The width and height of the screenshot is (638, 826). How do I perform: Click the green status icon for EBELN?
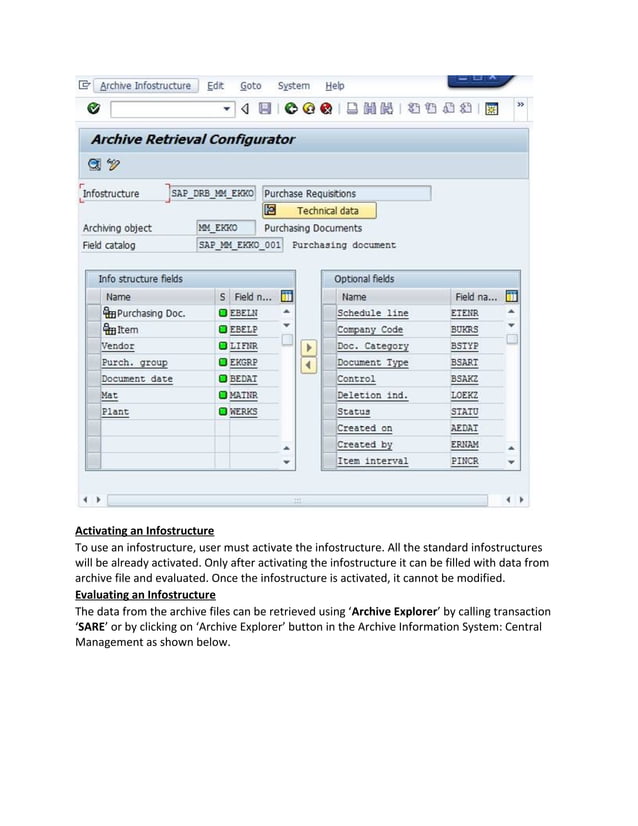223,313
